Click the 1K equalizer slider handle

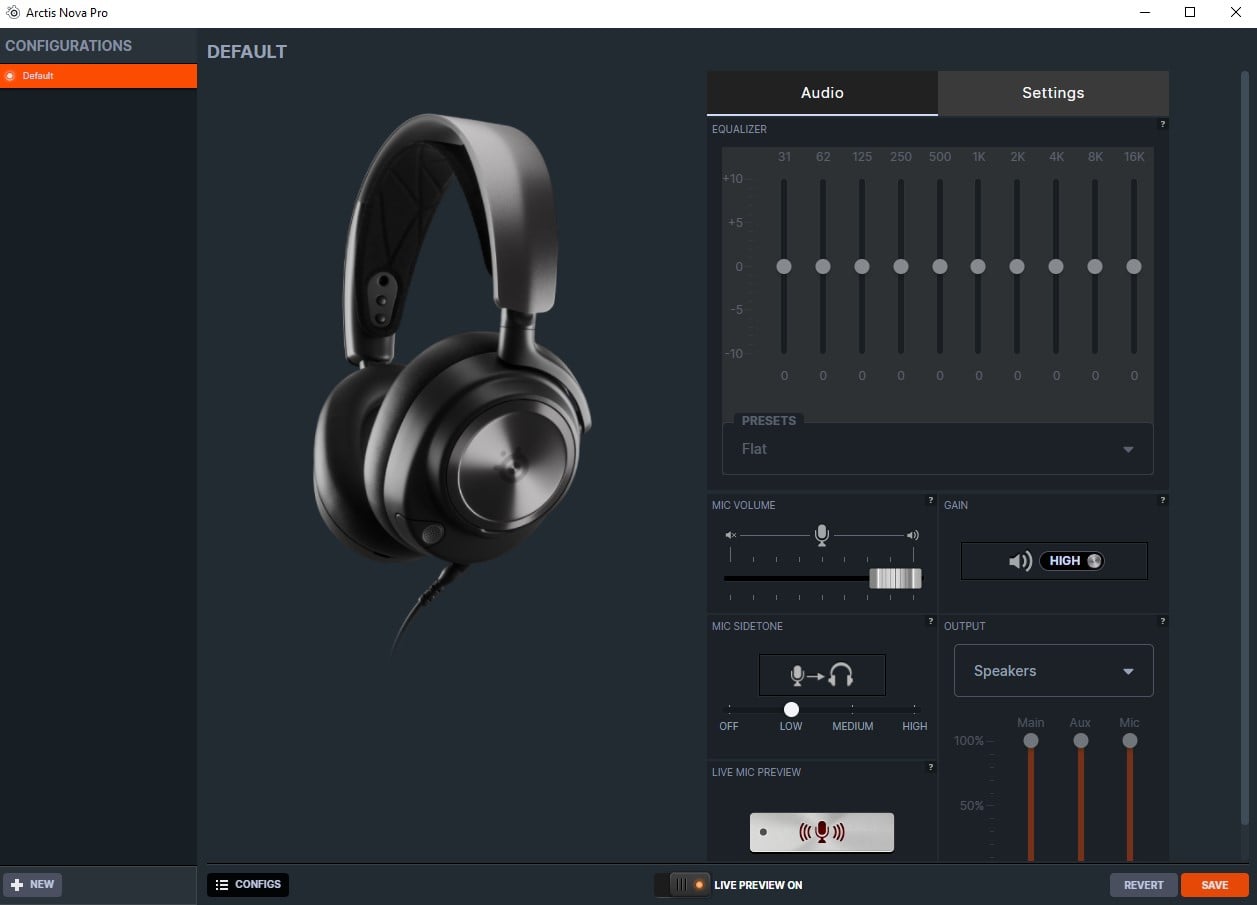(x=978, y=266)
